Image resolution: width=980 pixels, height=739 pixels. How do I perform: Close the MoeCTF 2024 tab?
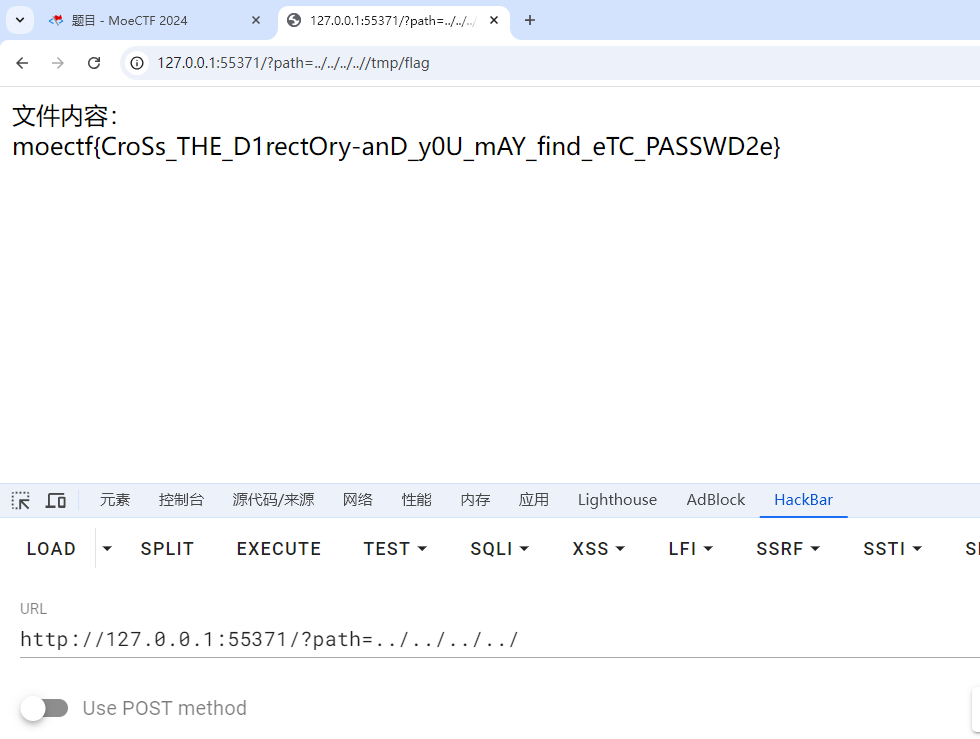tap(256, 20)
